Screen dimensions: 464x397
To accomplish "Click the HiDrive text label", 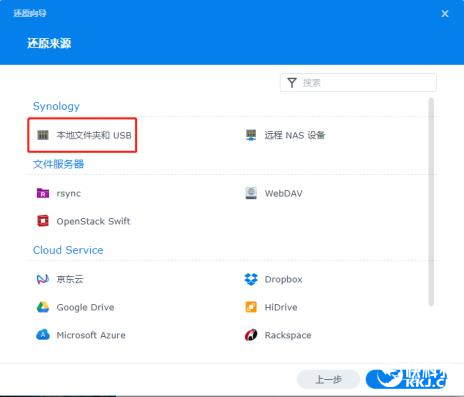I will coord(281,307).
